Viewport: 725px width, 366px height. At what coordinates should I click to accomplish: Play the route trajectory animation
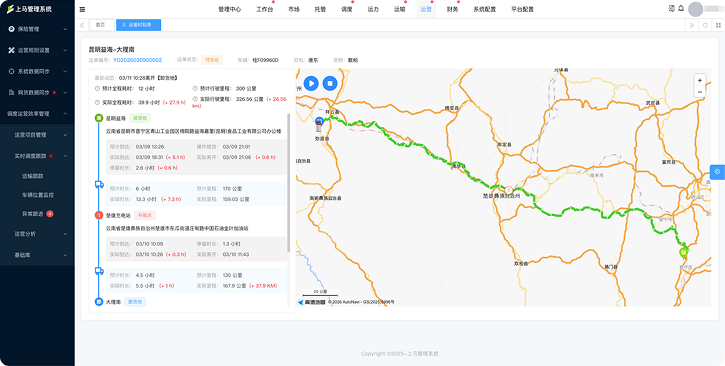311,83
